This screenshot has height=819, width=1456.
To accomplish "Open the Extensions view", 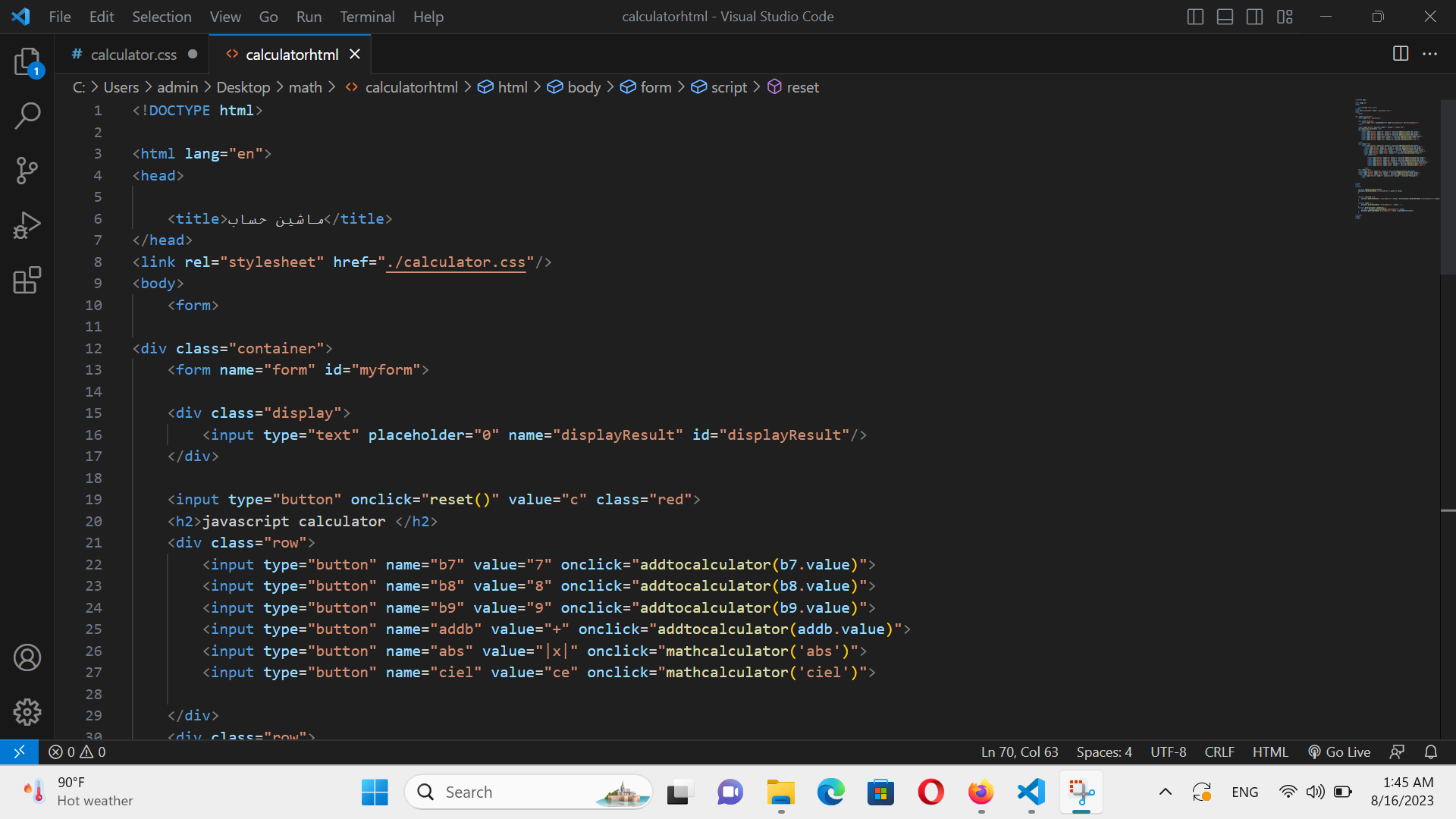I will point(27,280).
